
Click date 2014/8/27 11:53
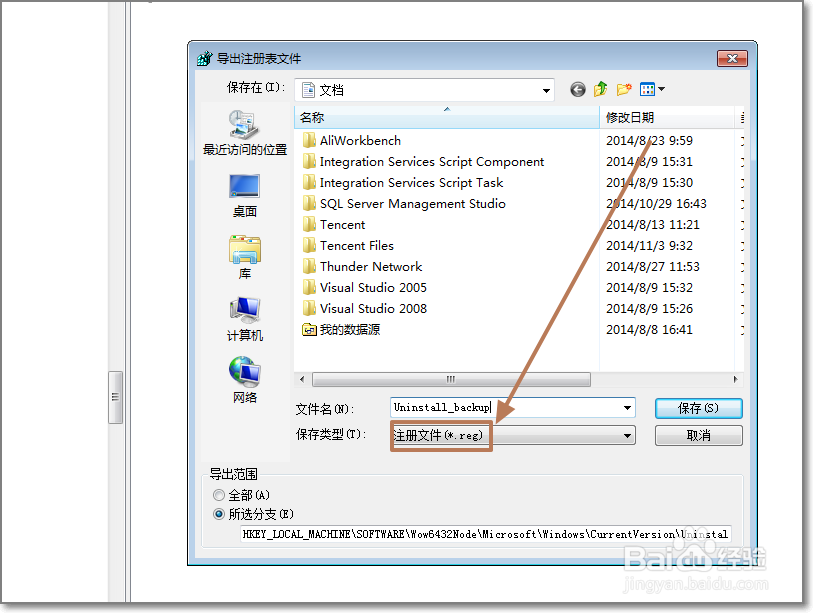point(653,267)
